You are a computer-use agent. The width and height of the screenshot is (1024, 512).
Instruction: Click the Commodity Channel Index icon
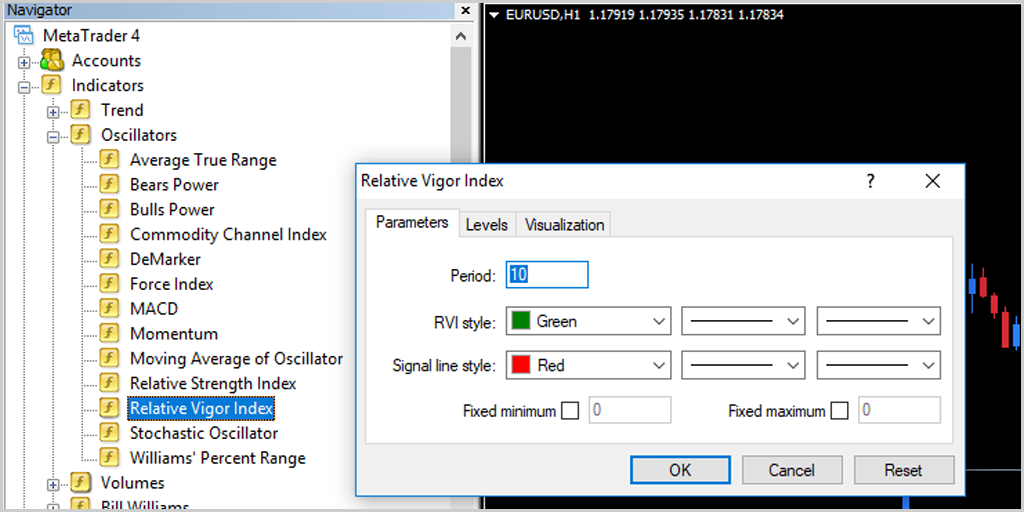tap(109, 234)
